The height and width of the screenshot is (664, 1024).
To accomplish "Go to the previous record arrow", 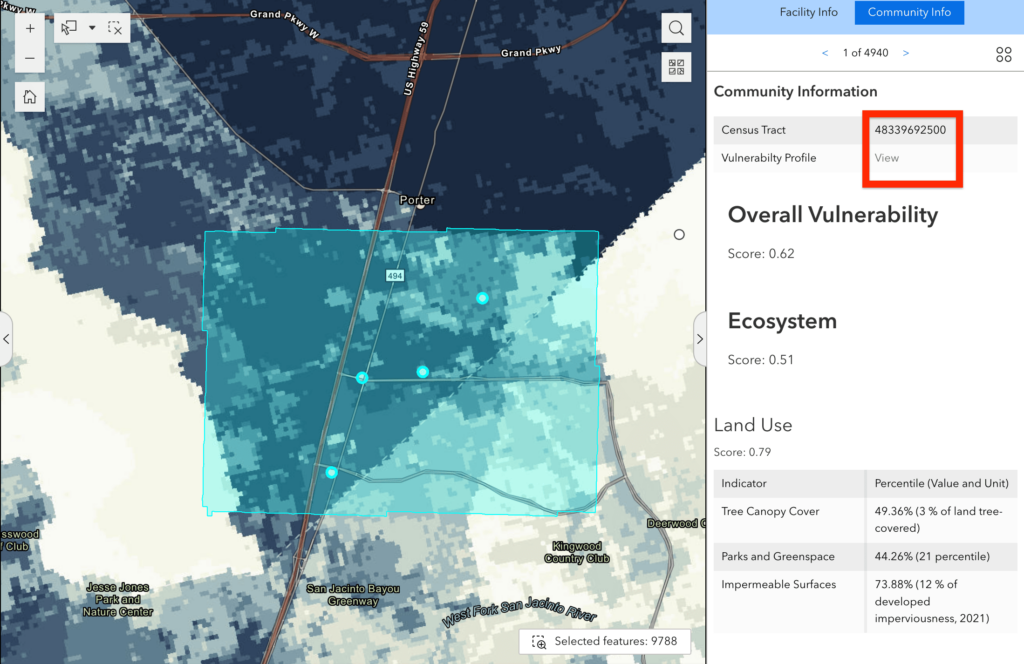I will (x=824, y=52).
